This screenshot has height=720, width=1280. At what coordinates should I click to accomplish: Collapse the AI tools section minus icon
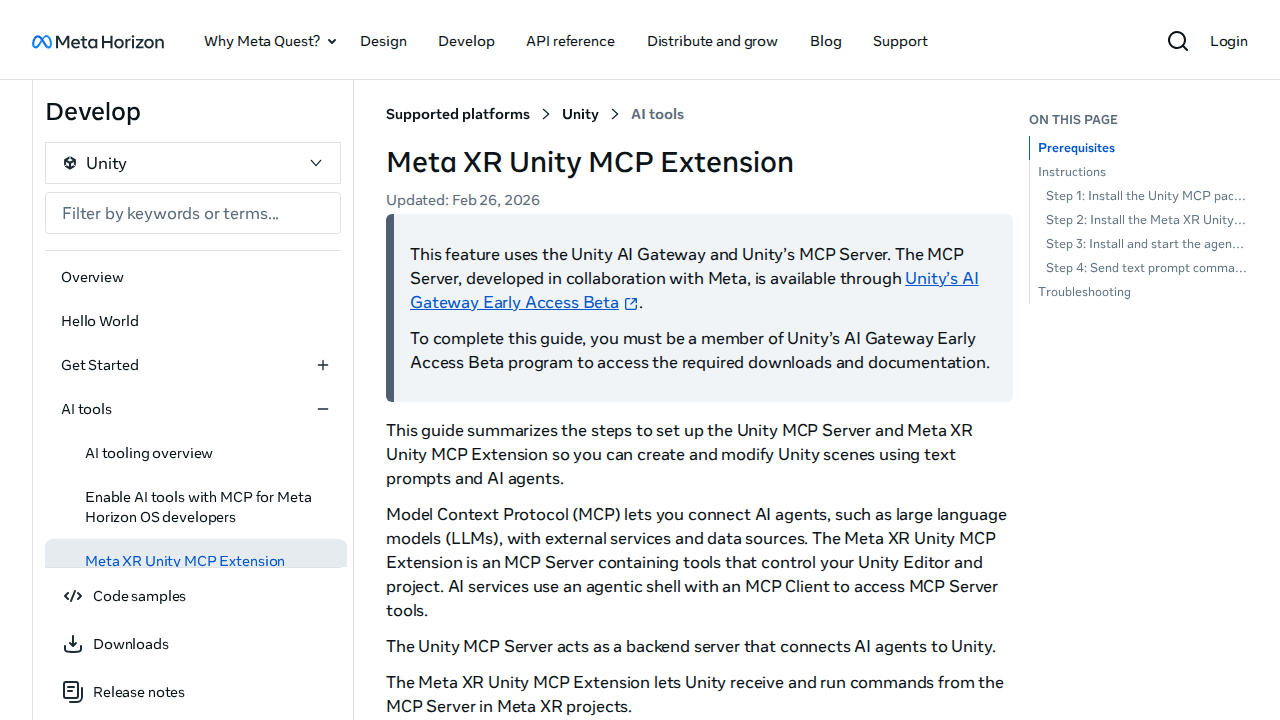click(x=323, y=409)
